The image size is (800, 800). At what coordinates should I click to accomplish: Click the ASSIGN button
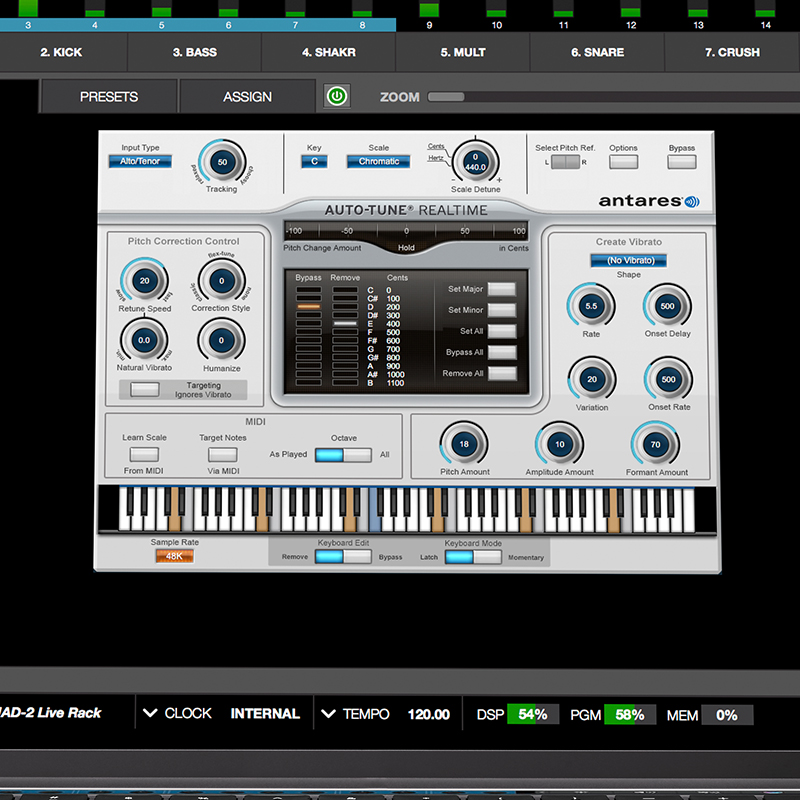(x=247, y=96)
